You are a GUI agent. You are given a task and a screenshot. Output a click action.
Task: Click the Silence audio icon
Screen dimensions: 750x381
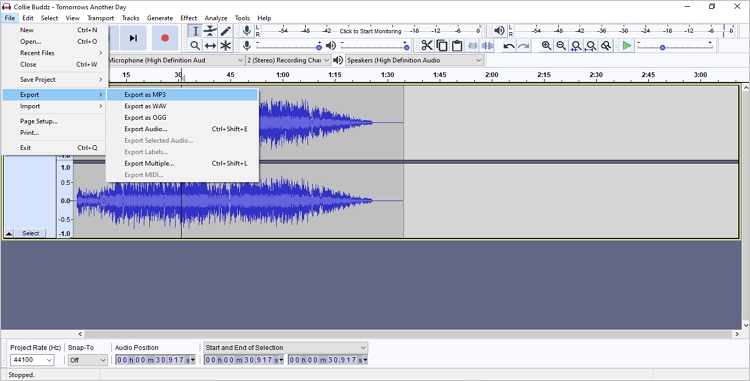(487, 46)
